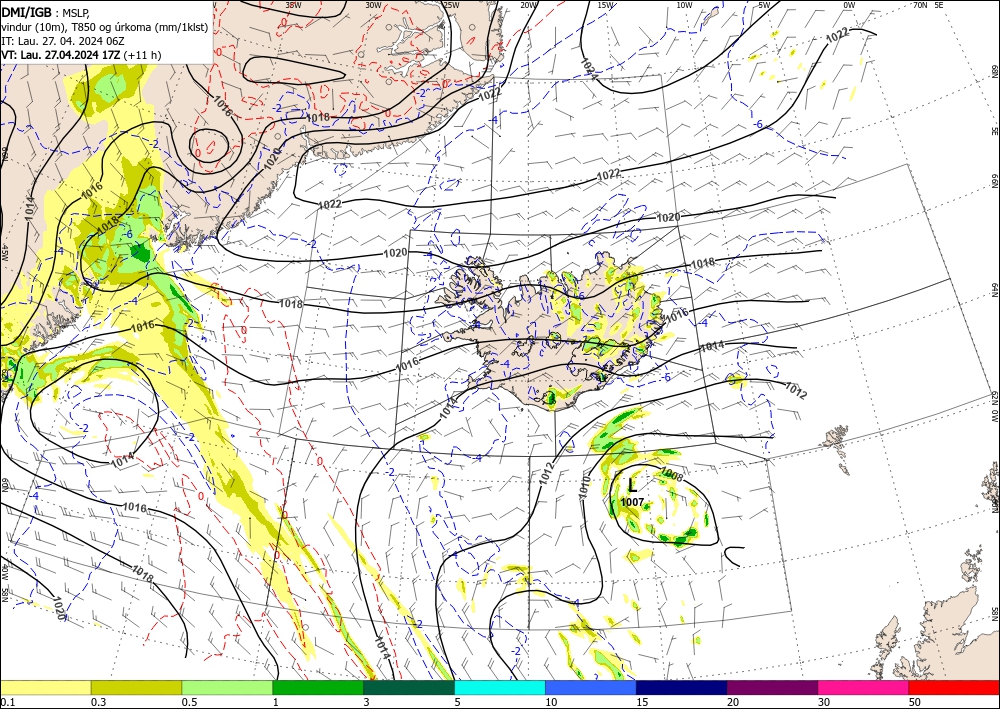Choose the bright blue 10–15 legend swatch

[591, 687]
